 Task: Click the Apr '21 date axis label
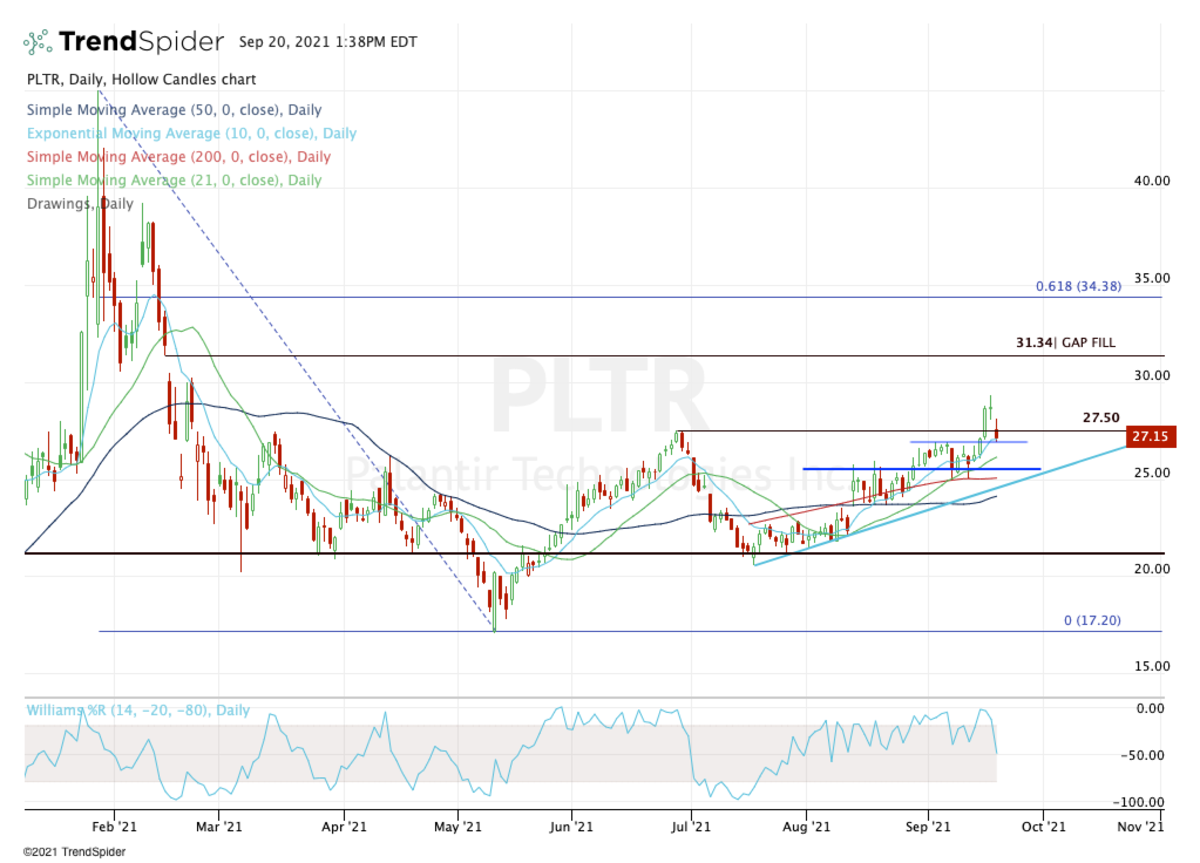[344, 827]
